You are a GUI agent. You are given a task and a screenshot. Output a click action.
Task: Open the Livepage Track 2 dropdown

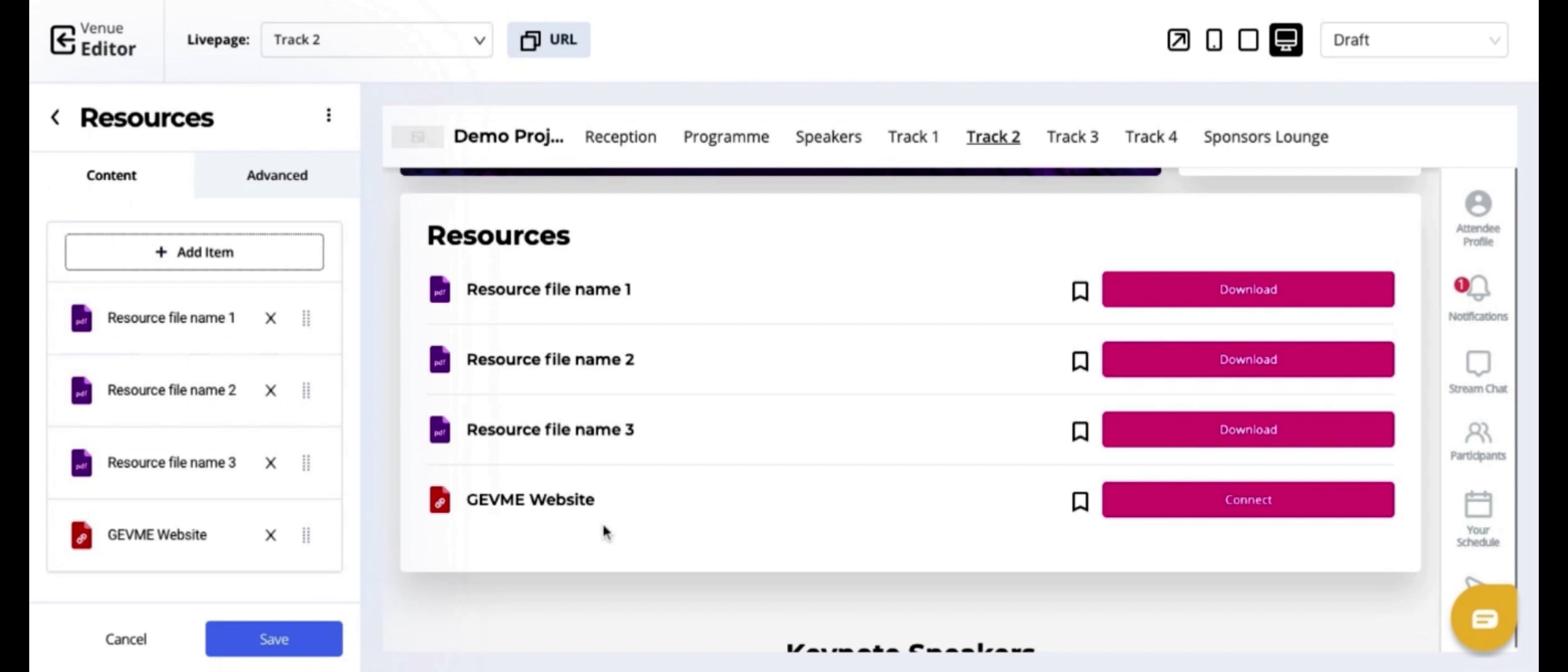coord(376,39)
